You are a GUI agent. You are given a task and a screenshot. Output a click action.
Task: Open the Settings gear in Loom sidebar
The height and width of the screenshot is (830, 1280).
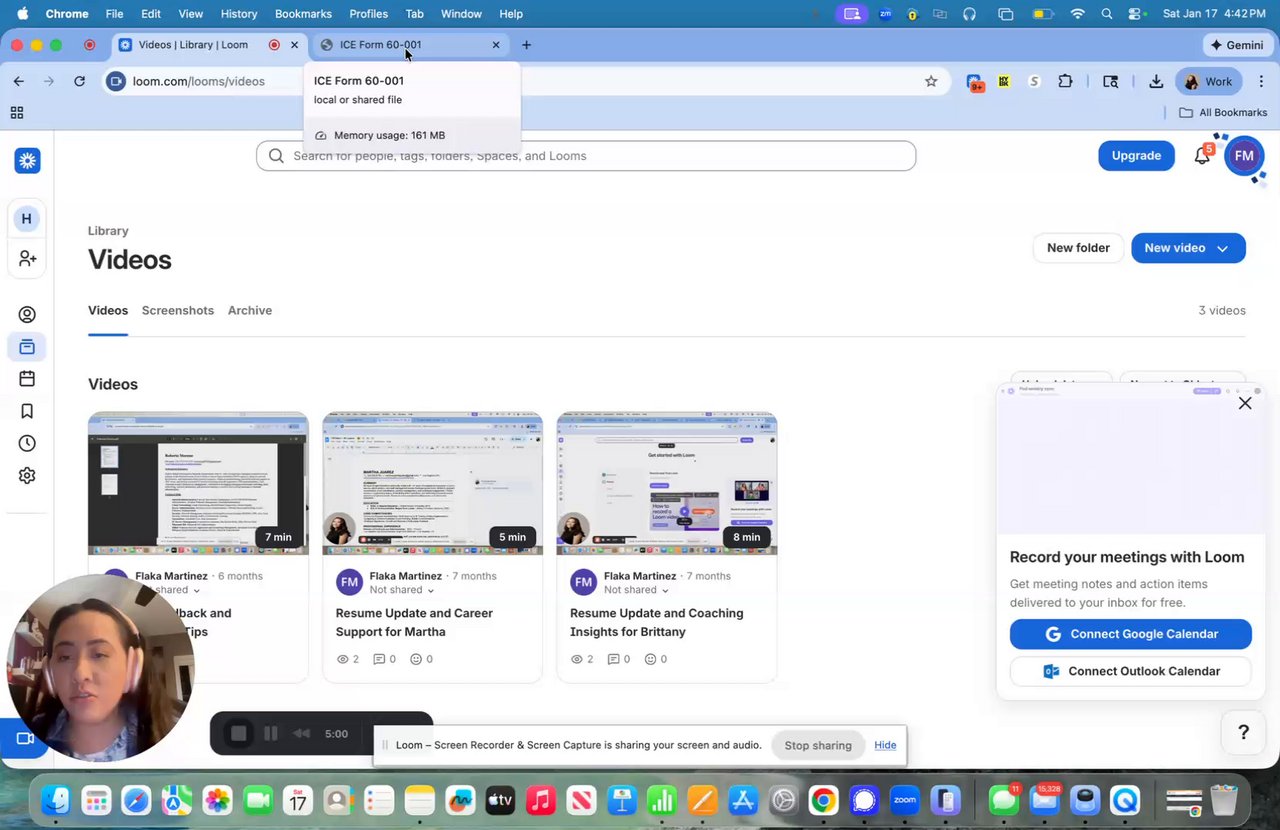click(27, 476)
